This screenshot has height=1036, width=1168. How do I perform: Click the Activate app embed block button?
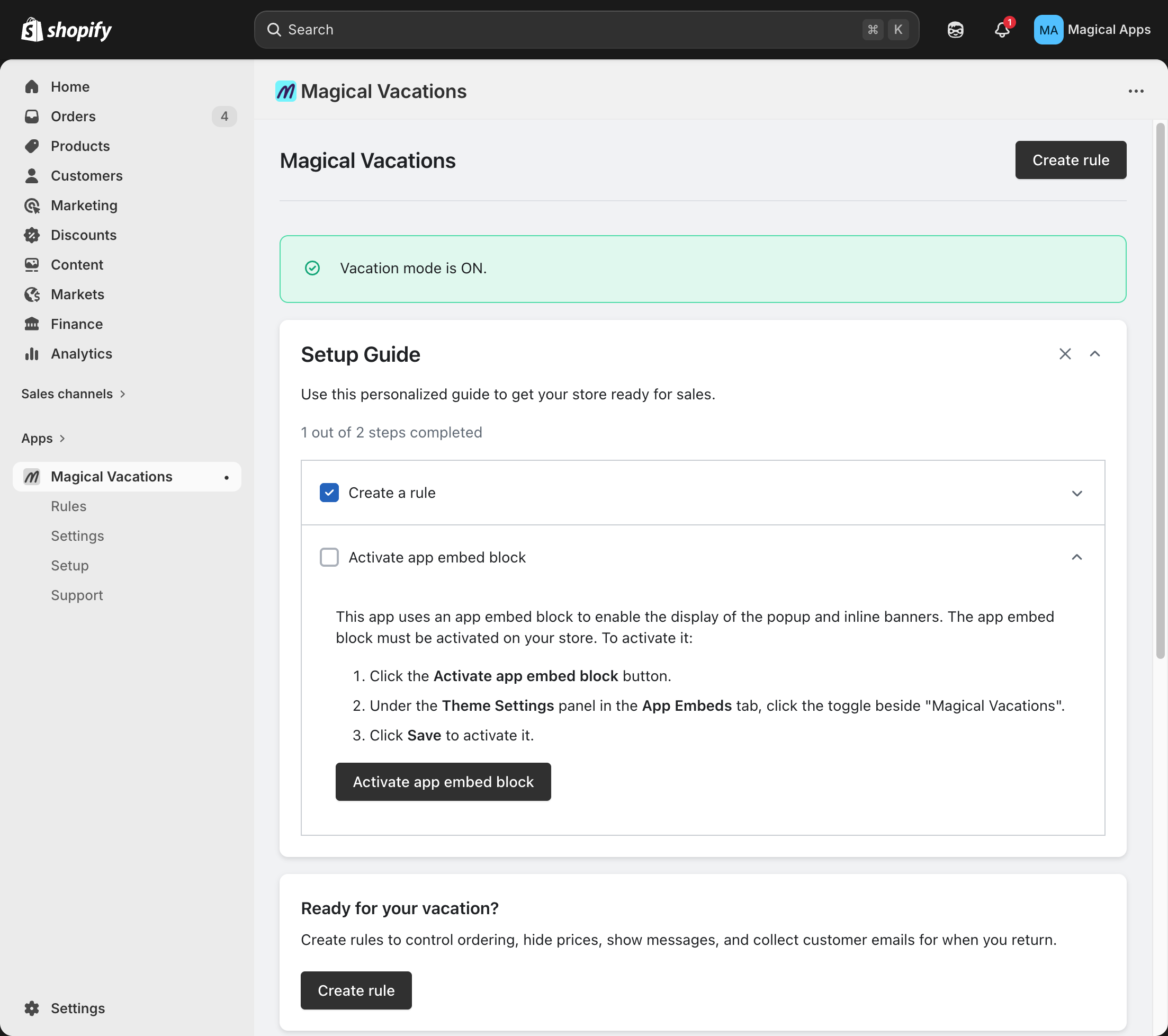tap(443, 782)
